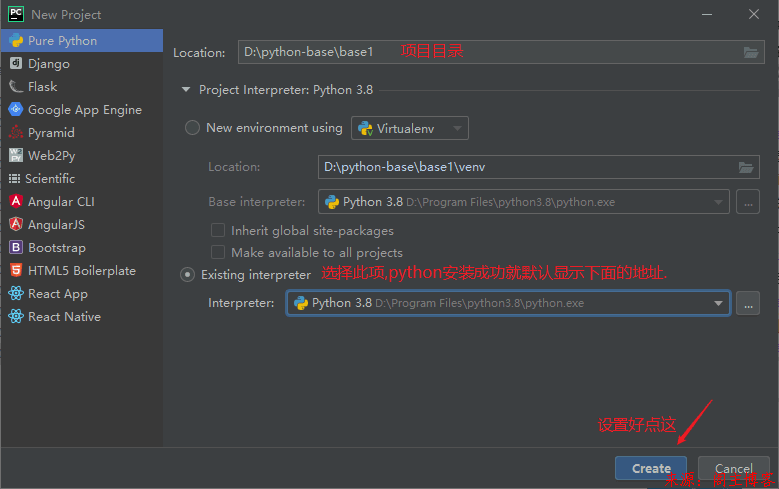The image size is (779, 489).
Task: Open ellipsis button next to Base interpreter
Action: click(x=748, y=202)
